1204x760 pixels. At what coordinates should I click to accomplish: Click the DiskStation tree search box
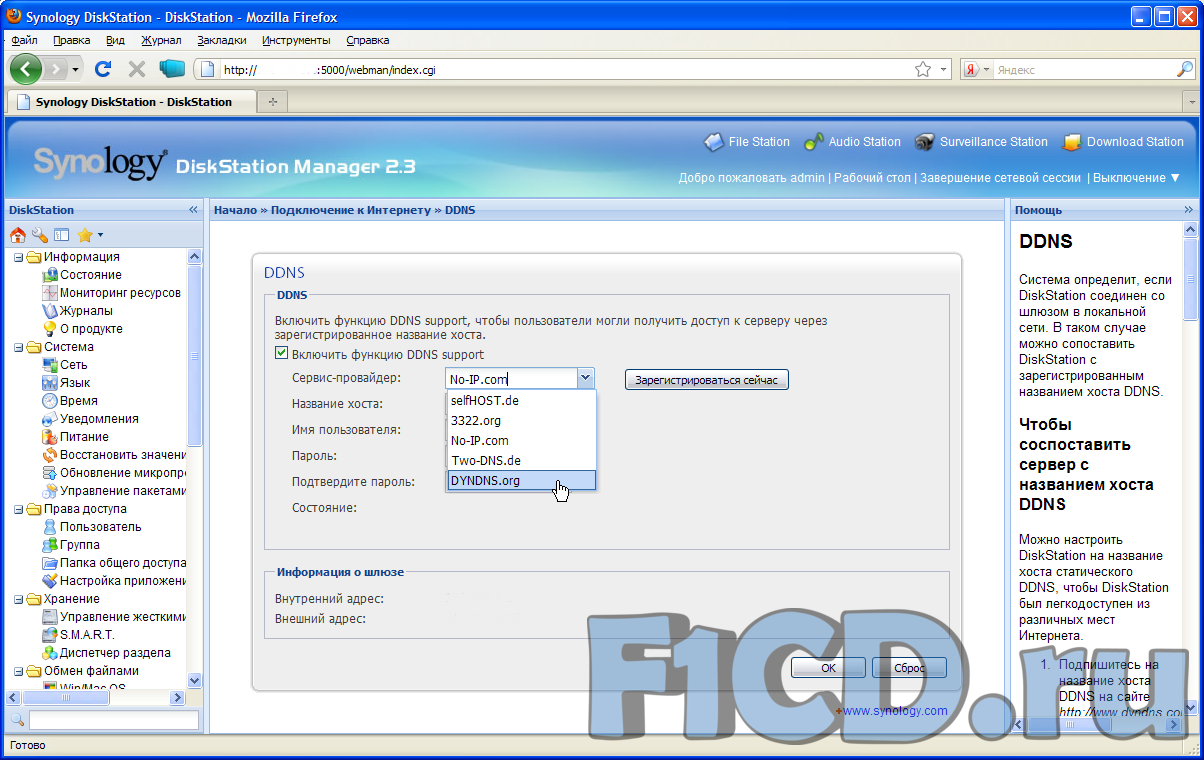click(113, 720)
